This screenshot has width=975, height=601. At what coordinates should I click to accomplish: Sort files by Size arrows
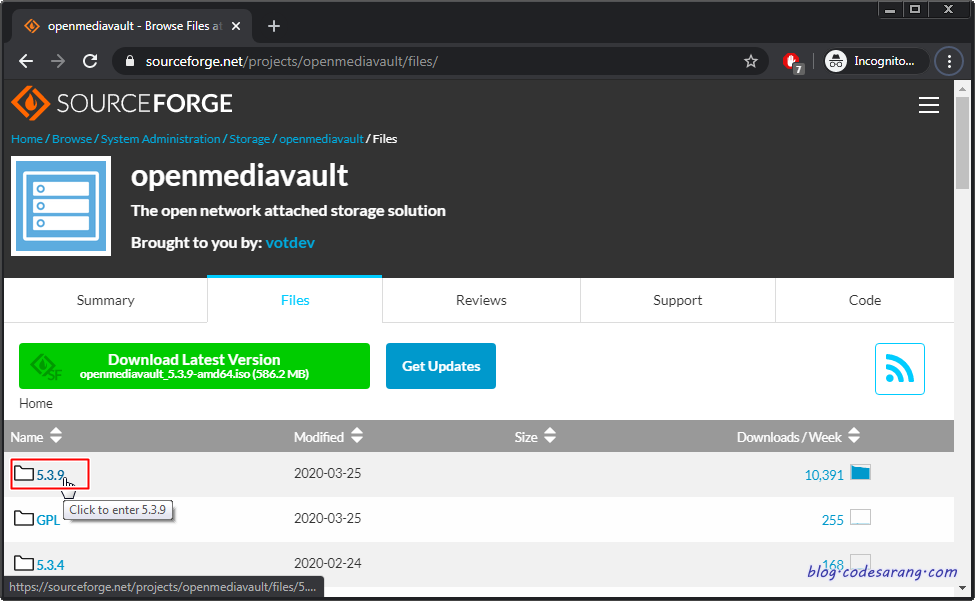[550, 435]
